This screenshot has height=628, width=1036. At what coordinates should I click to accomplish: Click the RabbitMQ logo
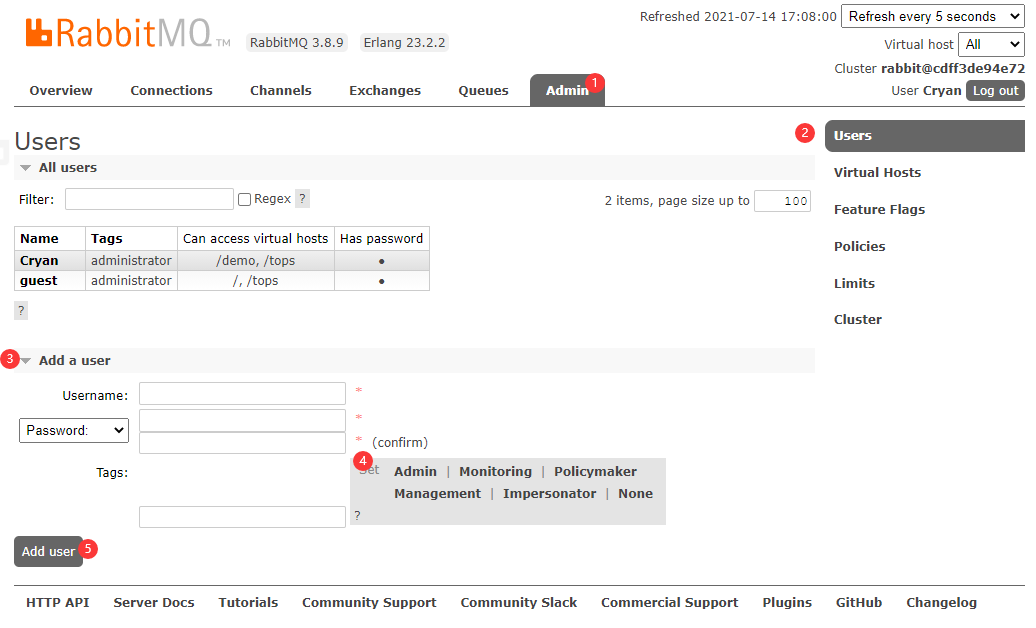(128, 34)
